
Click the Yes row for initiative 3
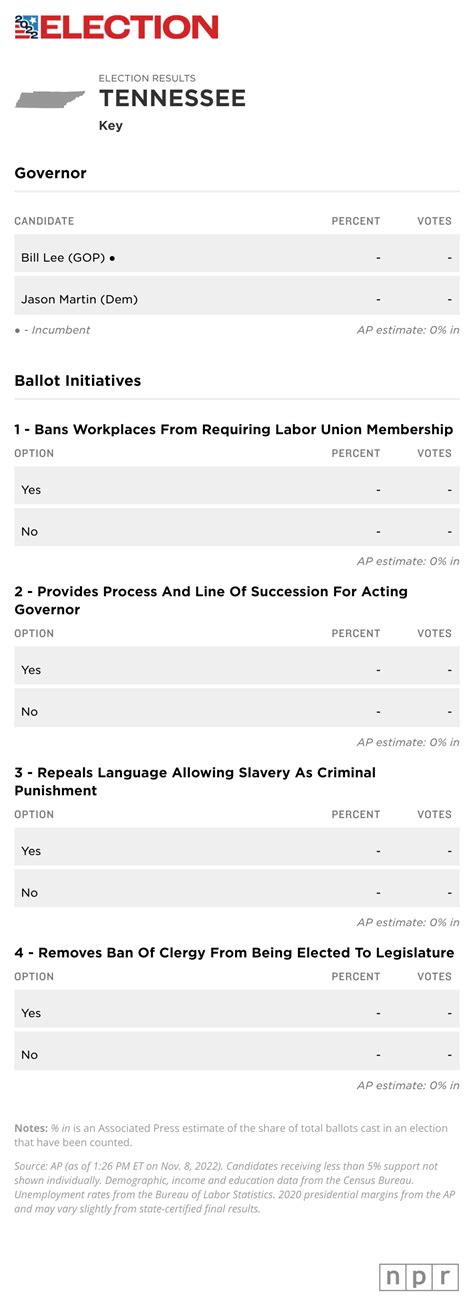237,851
